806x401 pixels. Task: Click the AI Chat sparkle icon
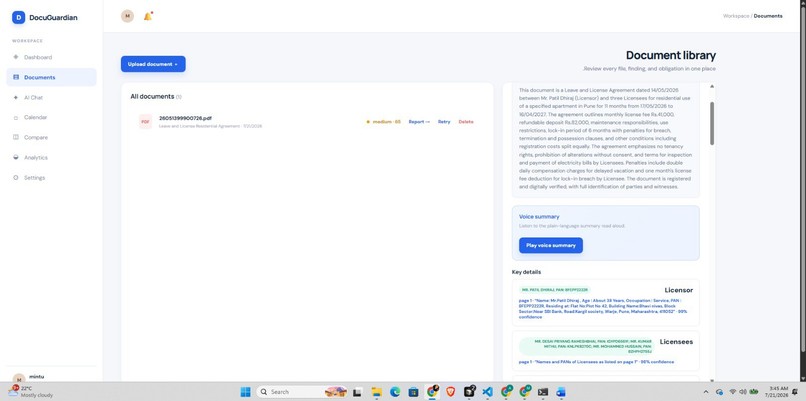point(15,97)
